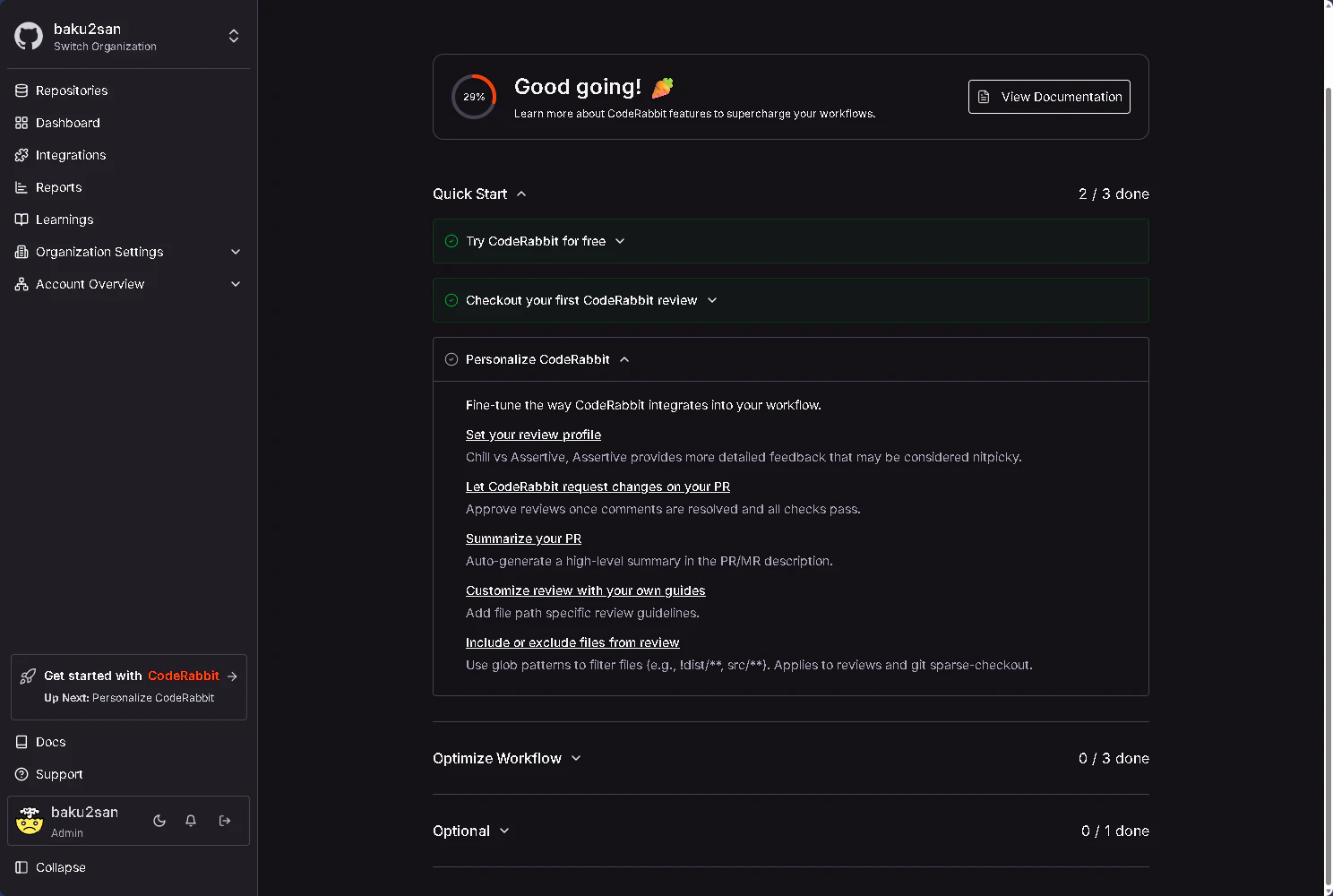Click the Support question mark icon
Screen dimensions: 1333x896
point(21,774)
